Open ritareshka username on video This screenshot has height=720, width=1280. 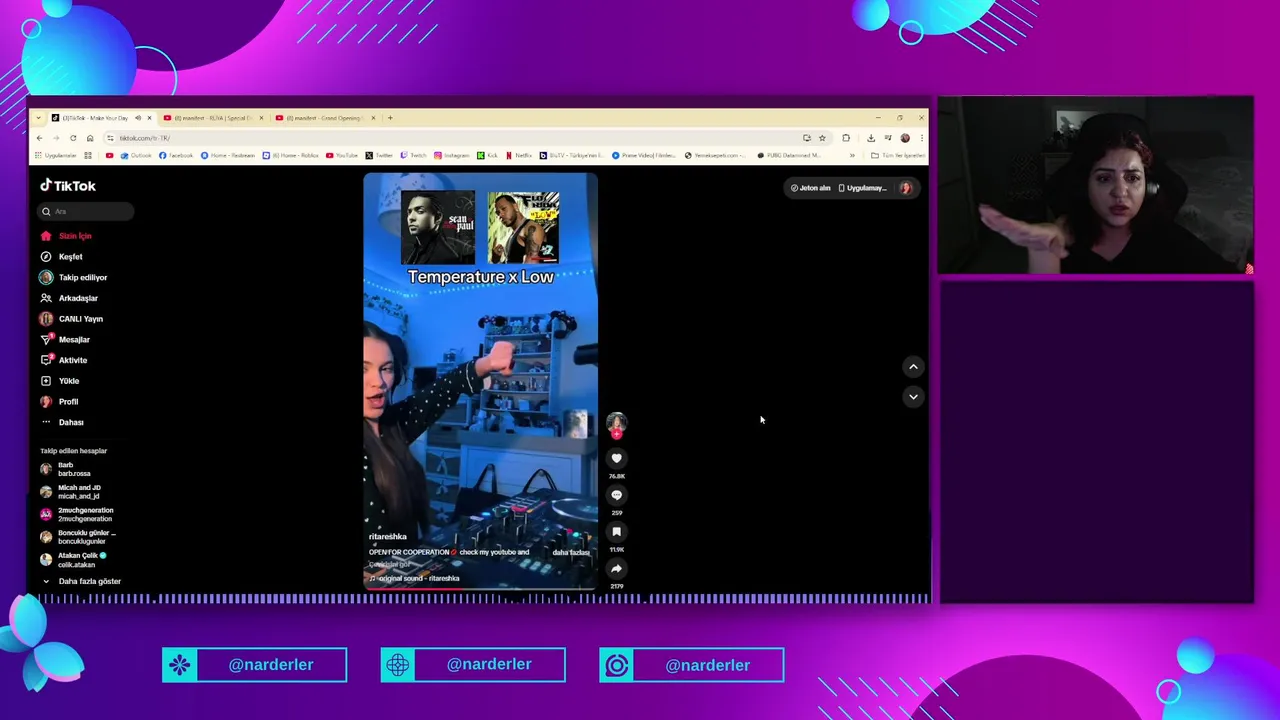(x=388, y=537)
